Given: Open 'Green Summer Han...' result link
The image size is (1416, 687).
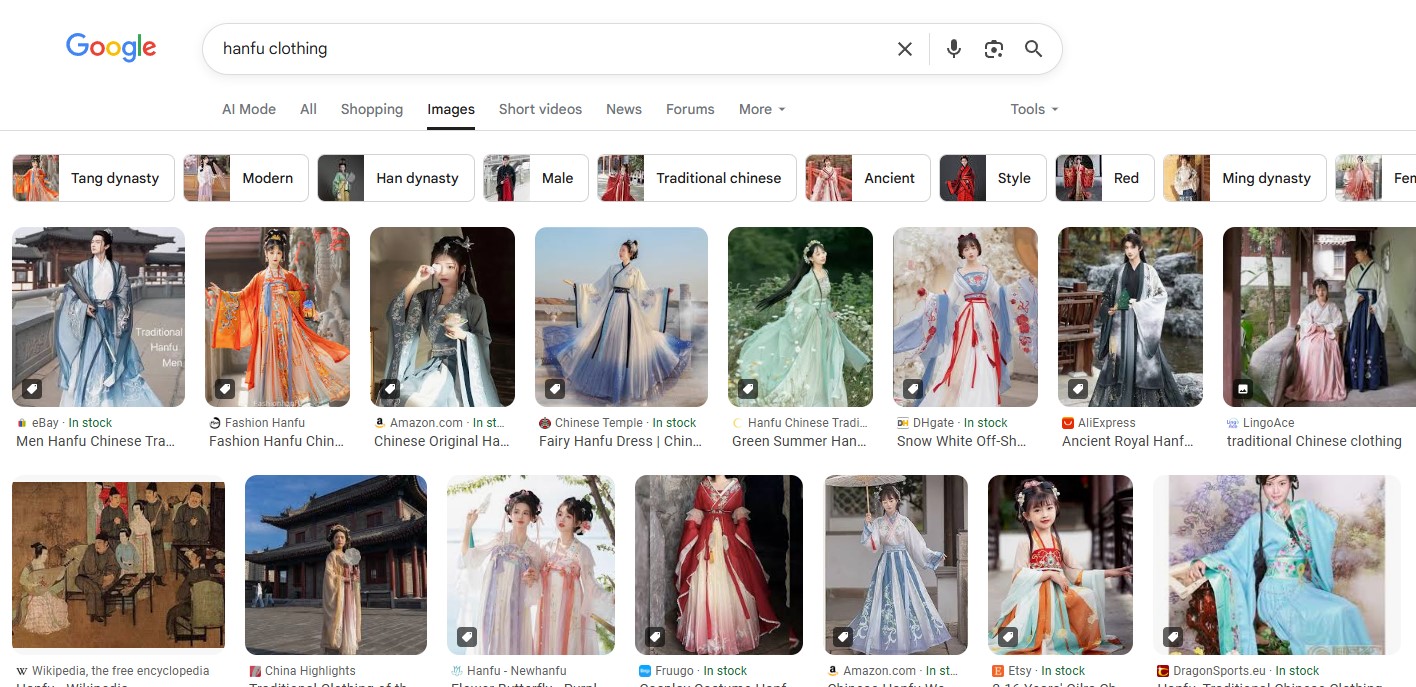Looking at the screenshot, I should tap(799, 441).
